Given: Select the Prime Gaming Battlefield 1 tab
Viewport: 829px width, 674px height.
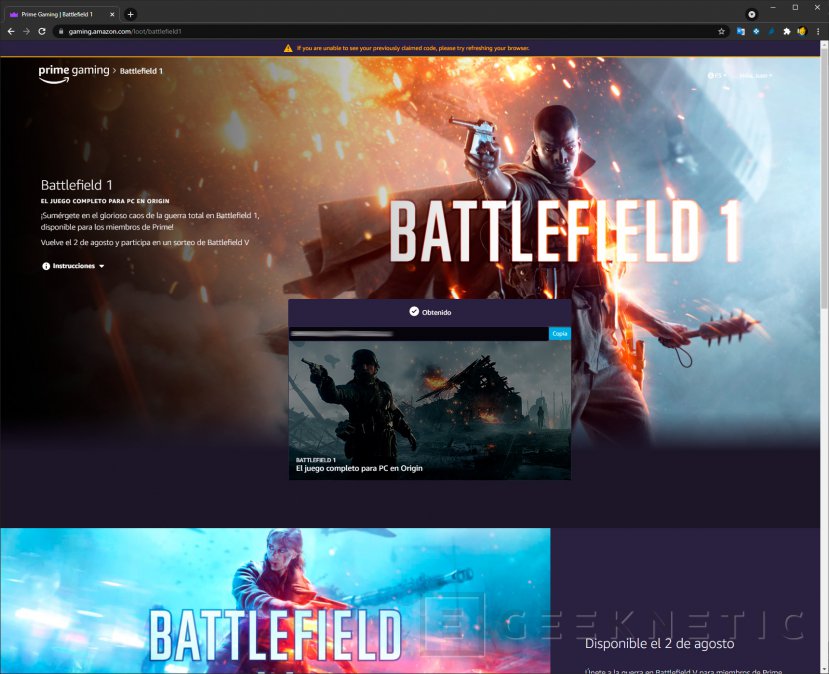Looking at the screenshot, I should pyautogui.click(x=60, y=14).
